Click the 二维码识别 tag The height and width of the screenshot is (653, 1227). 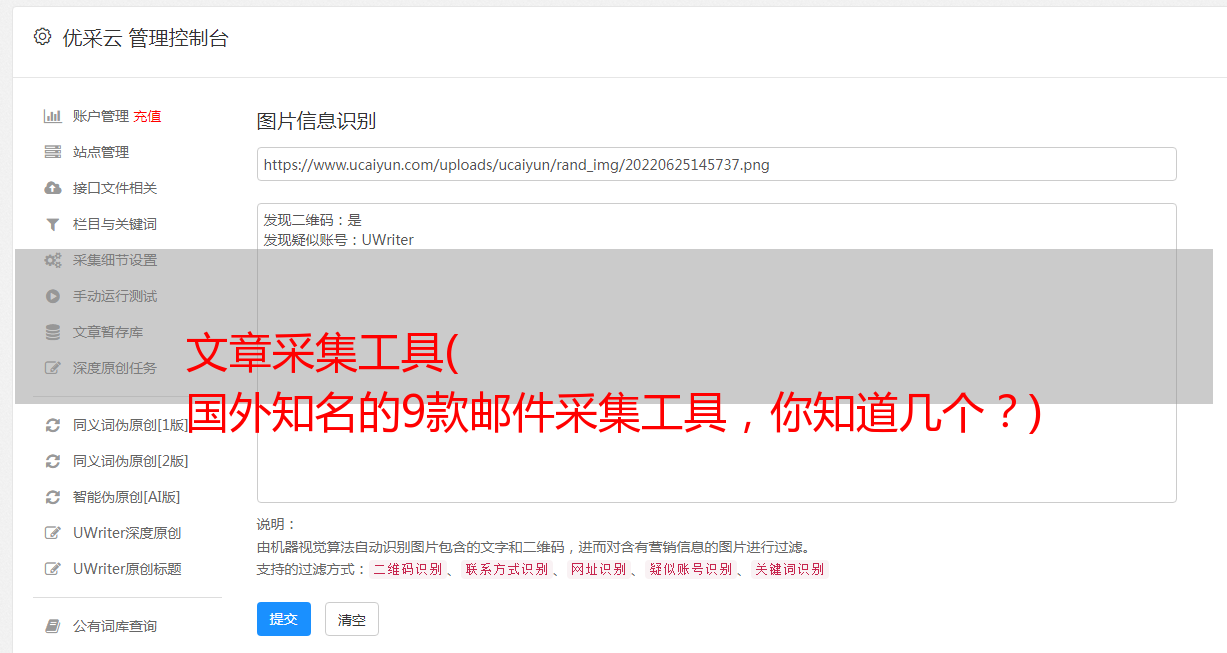pyautogui.click(x=407, y=569)
